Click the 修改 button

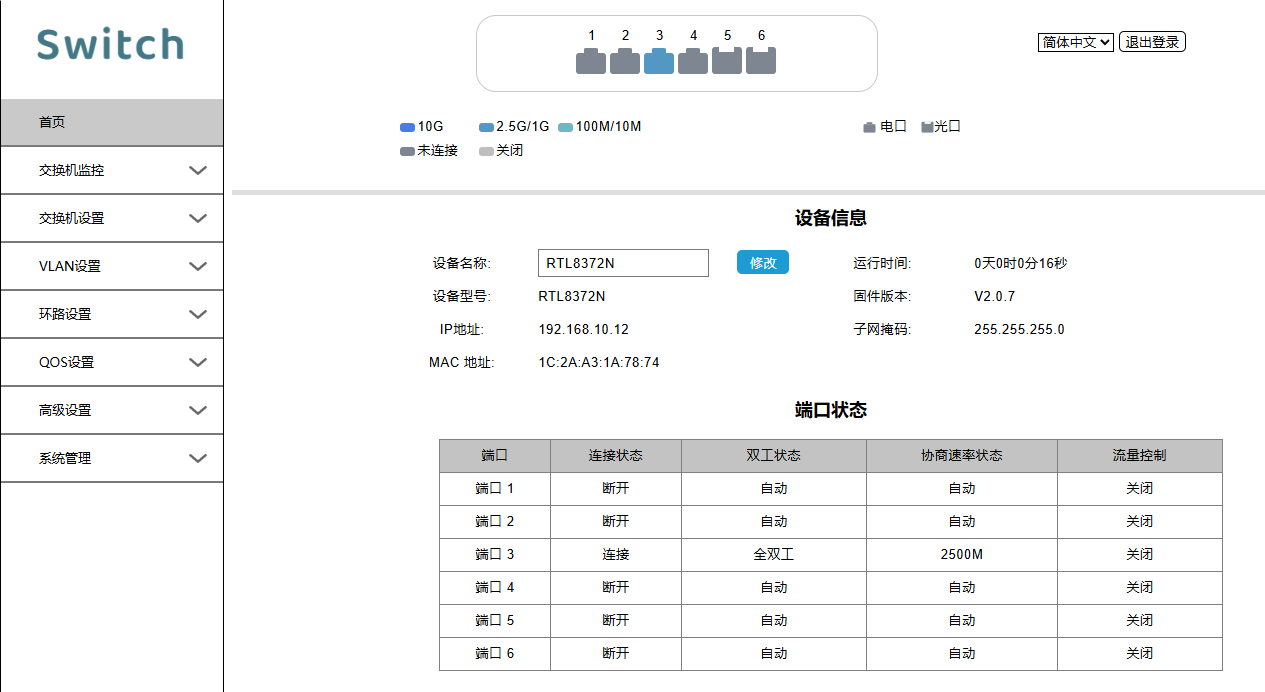763,263
